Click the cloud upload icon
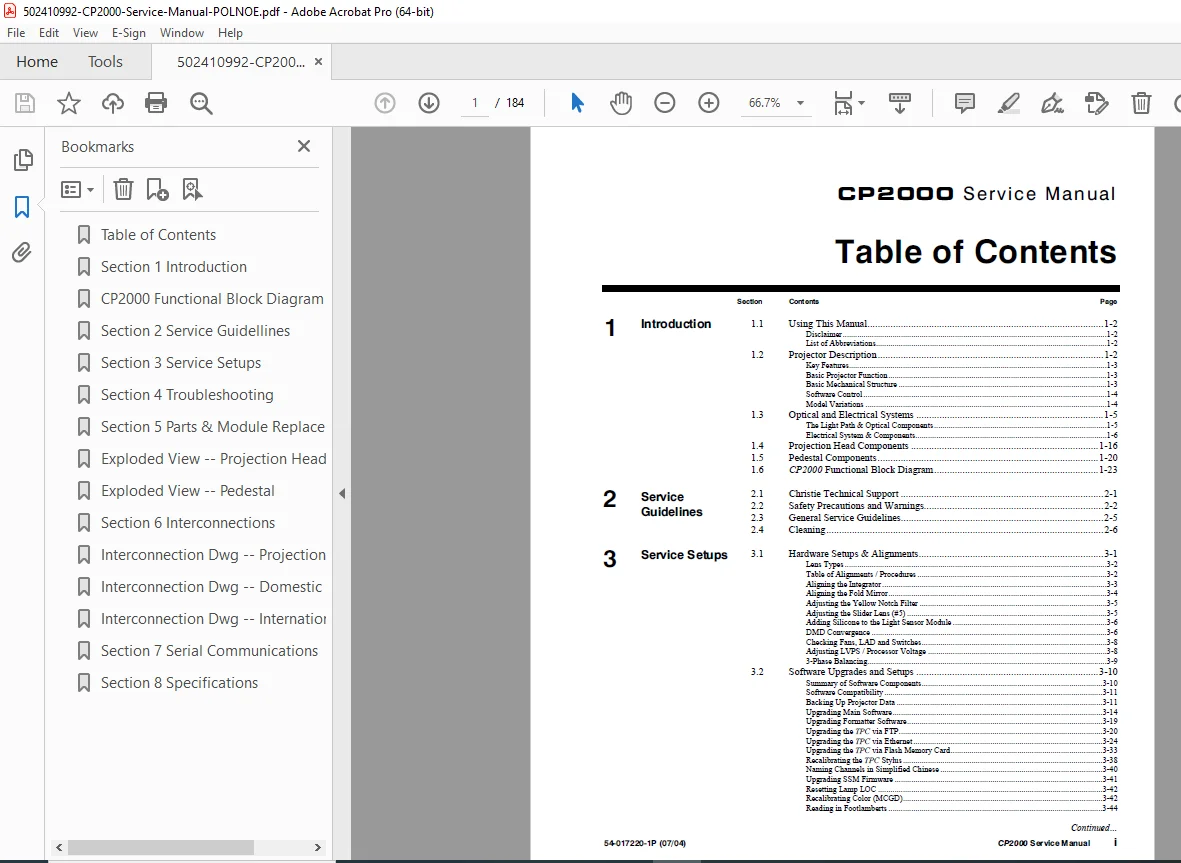 [x=113, y=102]
